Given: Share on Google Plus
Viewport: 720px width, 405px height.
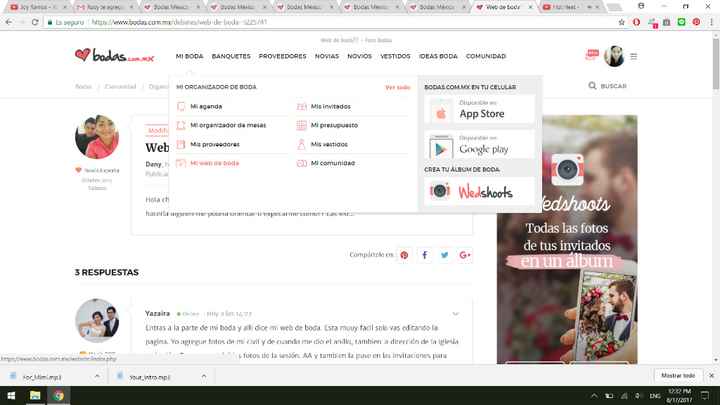Looking at the screenshot, I should (465, 255).
